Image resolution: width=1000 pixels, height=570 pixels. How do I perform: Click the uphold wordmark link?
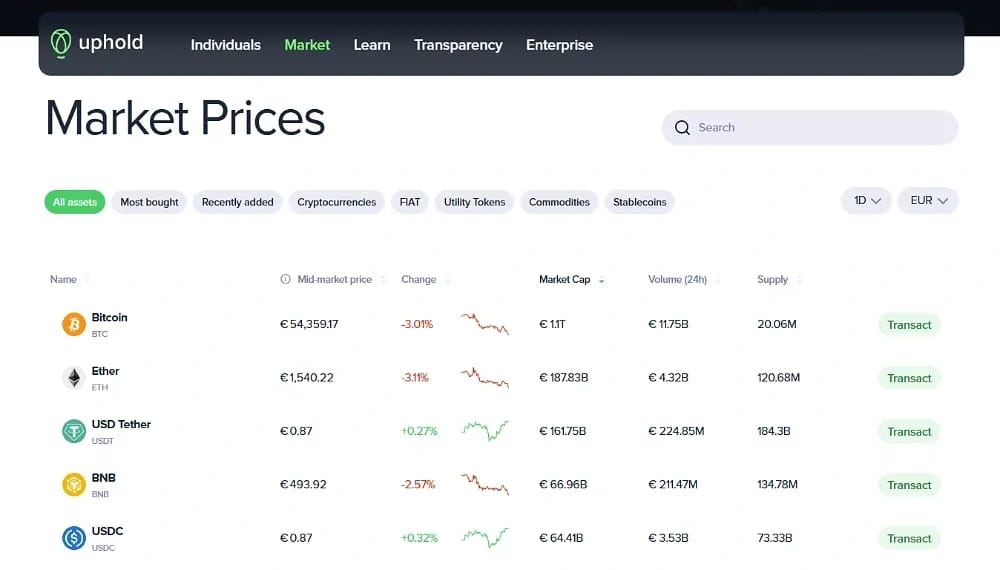pos(110,43)
